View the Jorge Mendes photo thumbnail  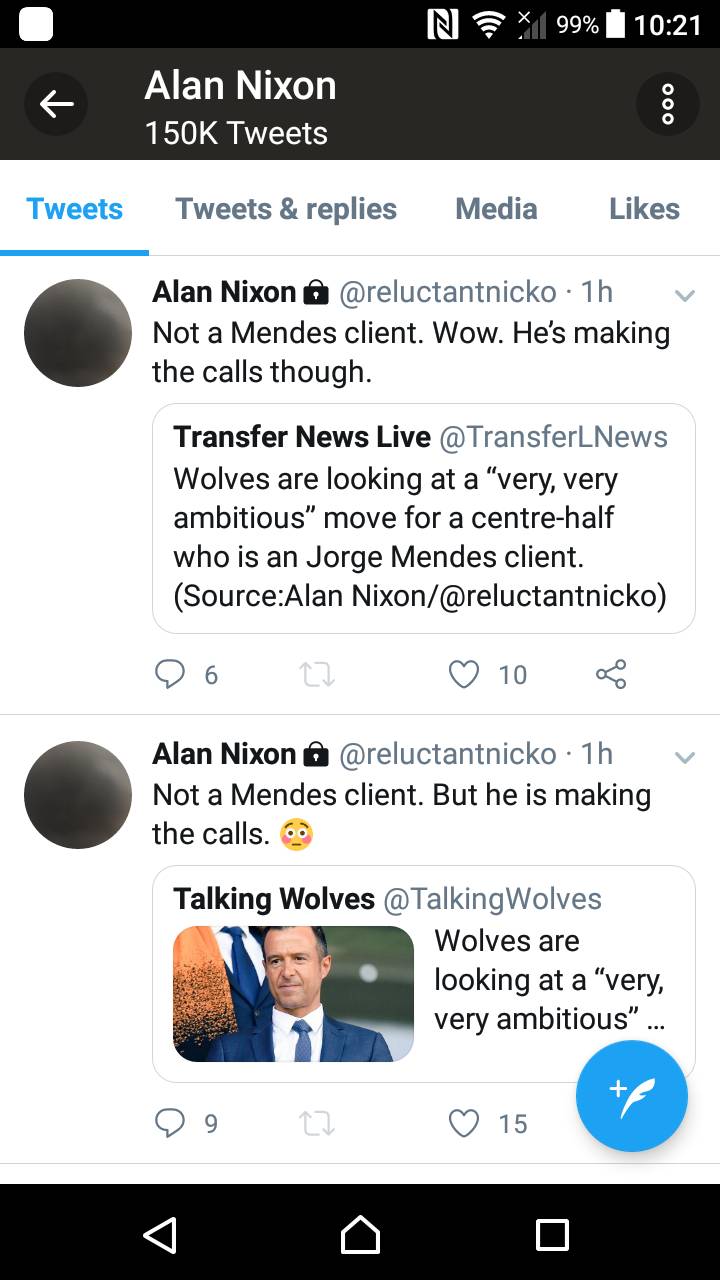(x=293, y=993)
